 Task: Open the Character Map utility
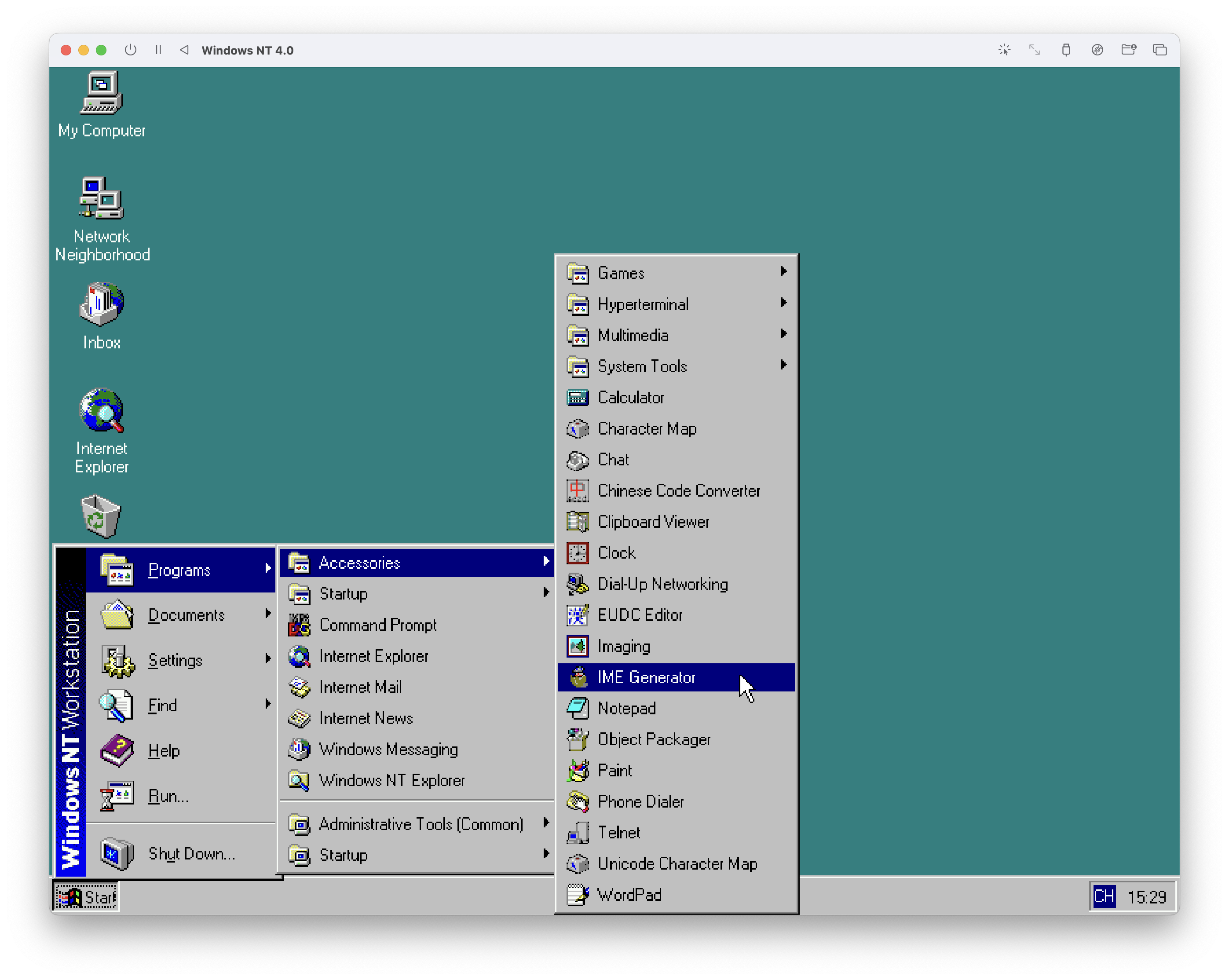647,428
